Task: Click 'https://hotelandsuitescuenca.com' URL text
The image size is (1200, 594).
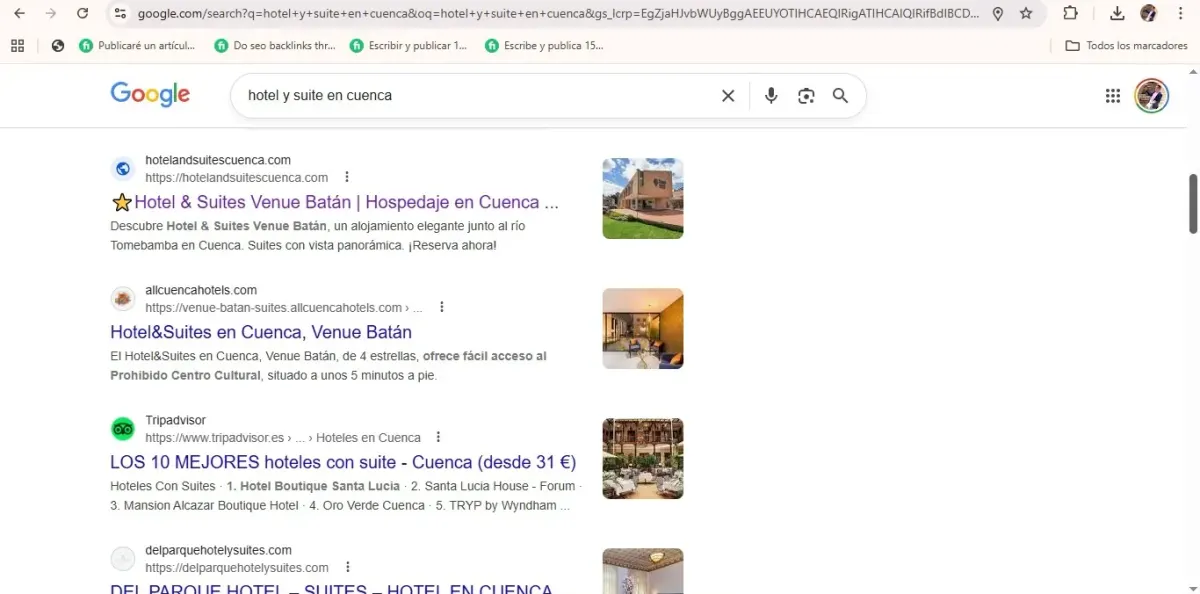Action: coord(237,178)
